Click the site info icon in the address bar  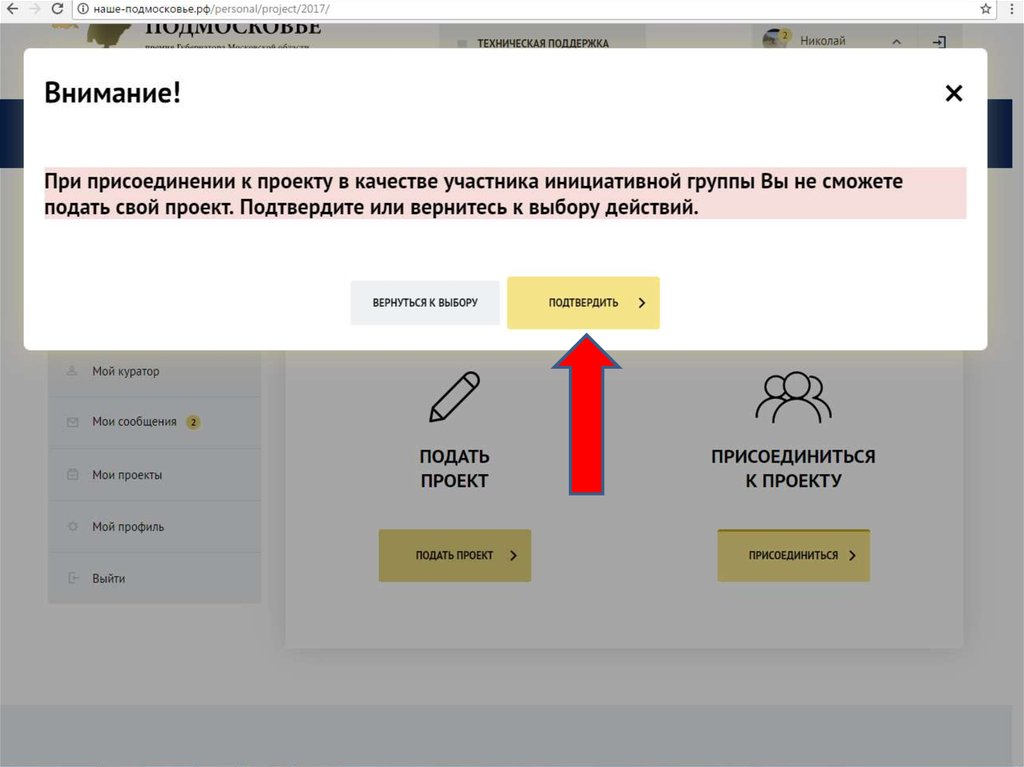(83, 9)
